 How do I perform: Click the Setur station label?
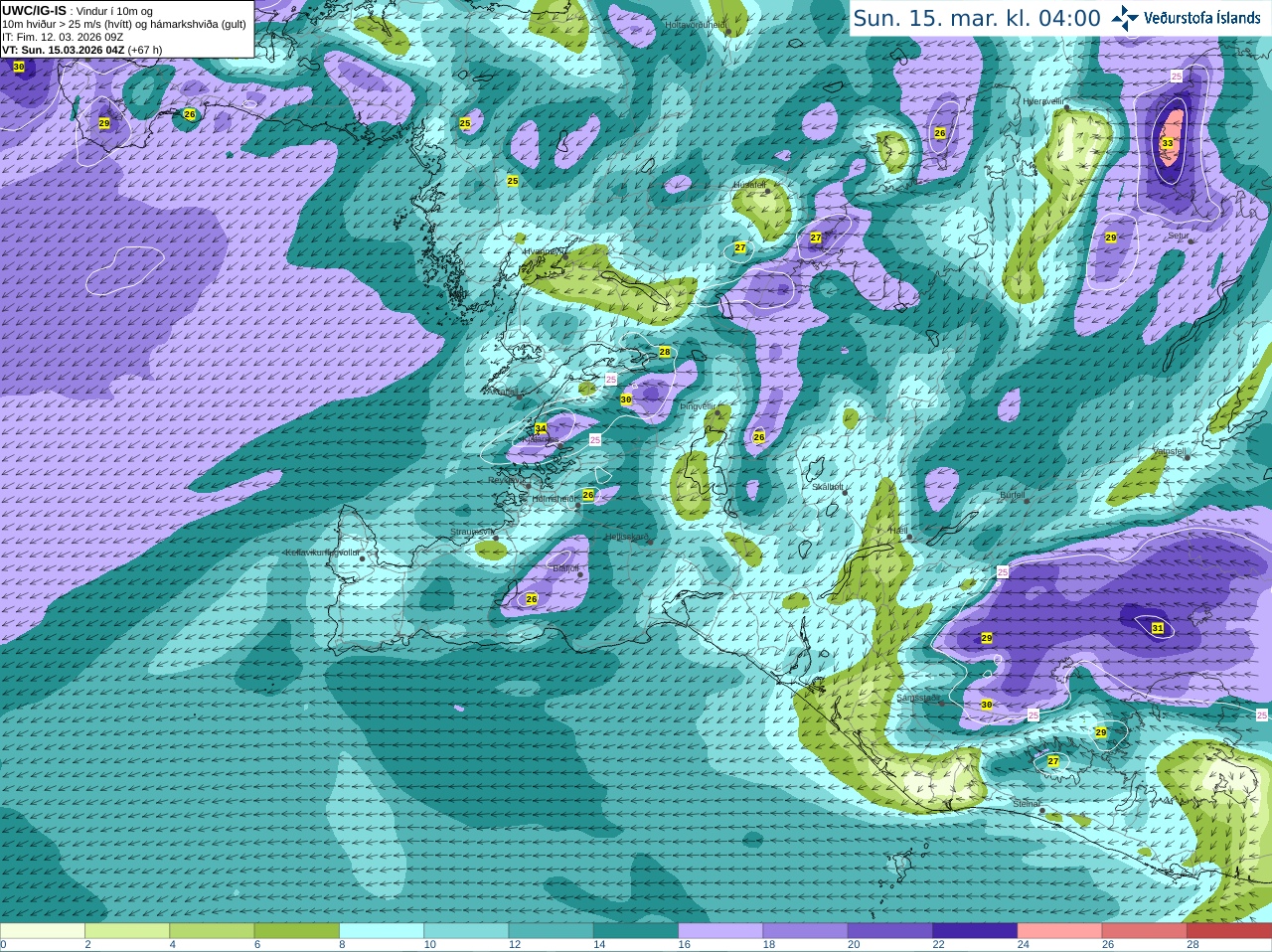pos(1179,236)
